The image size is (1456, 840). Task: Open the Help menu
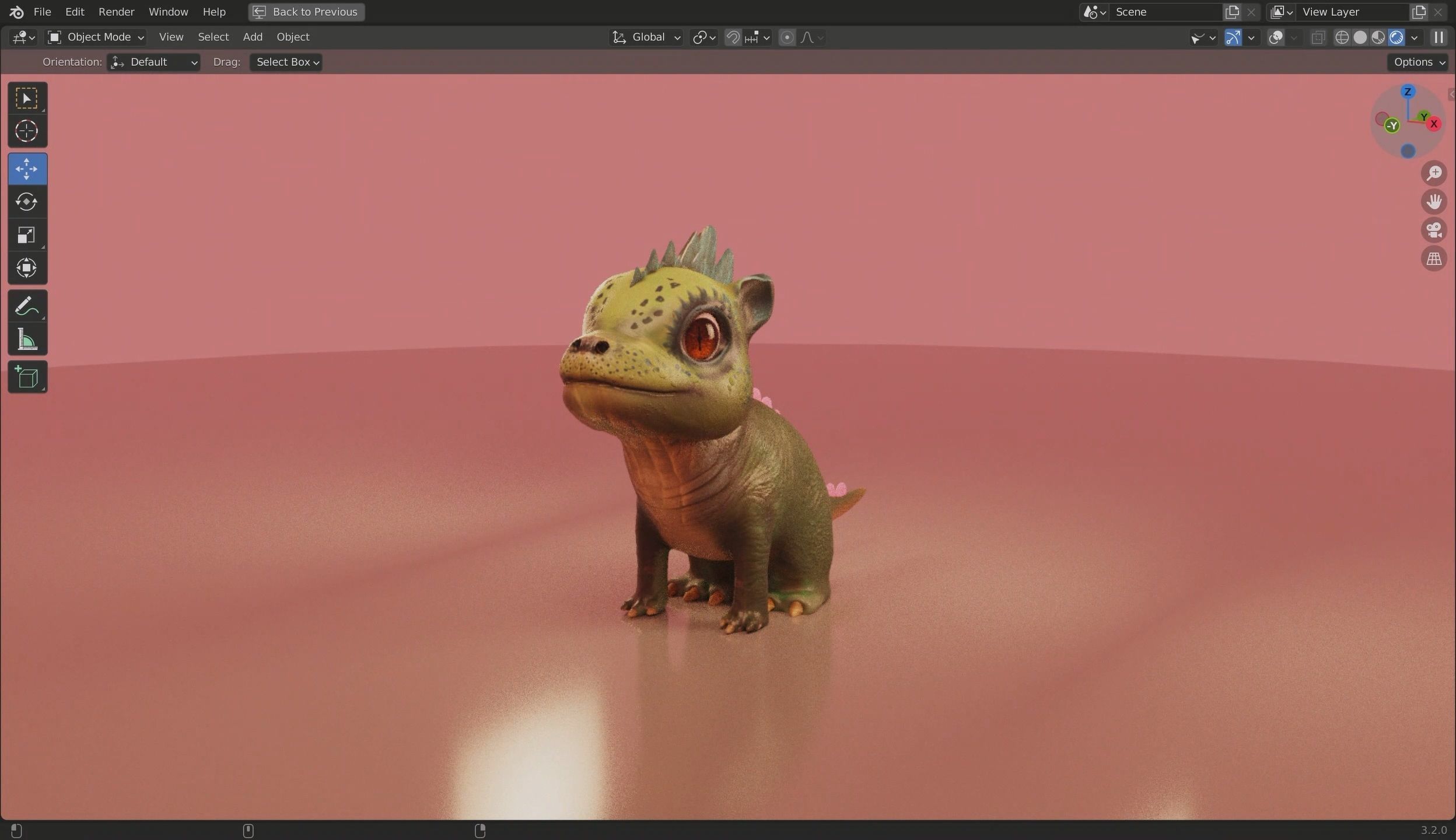pyautogui.click(x=213, y=12)
